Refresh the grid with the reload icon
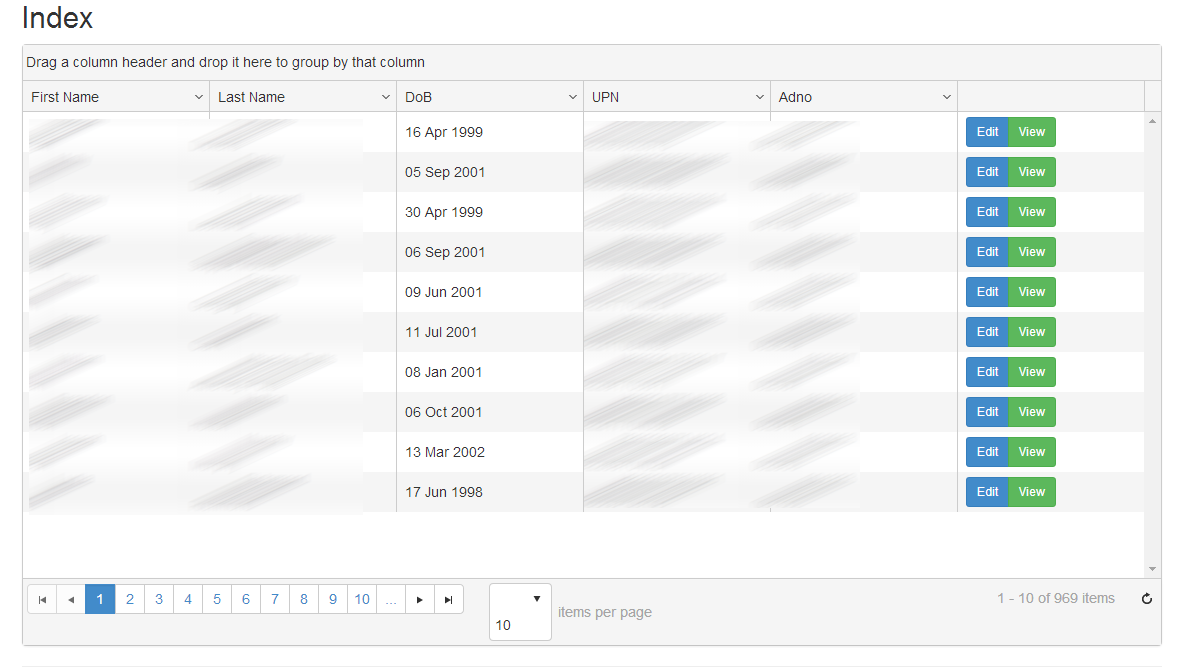Viewport: 1177px width, 667px height. click(1147, 599)
